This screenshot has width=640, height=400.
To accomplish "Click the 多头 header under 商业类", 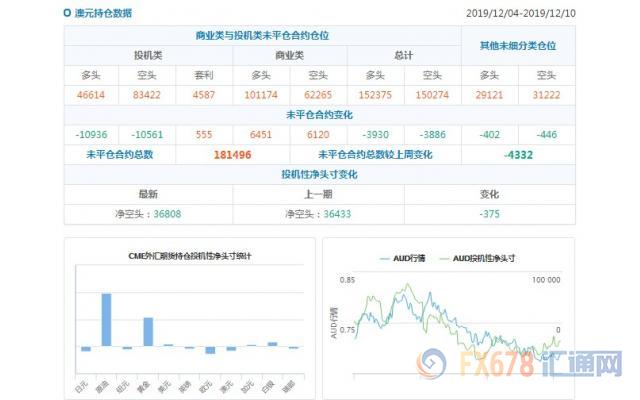I will tap(261, 75).
